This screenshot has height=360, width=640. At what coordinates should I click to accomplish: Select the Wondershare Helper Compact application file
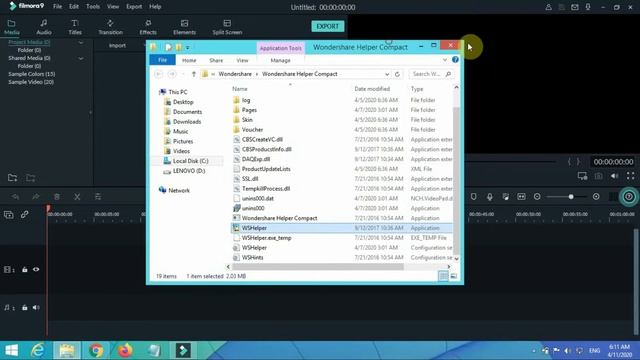point(279,218)
